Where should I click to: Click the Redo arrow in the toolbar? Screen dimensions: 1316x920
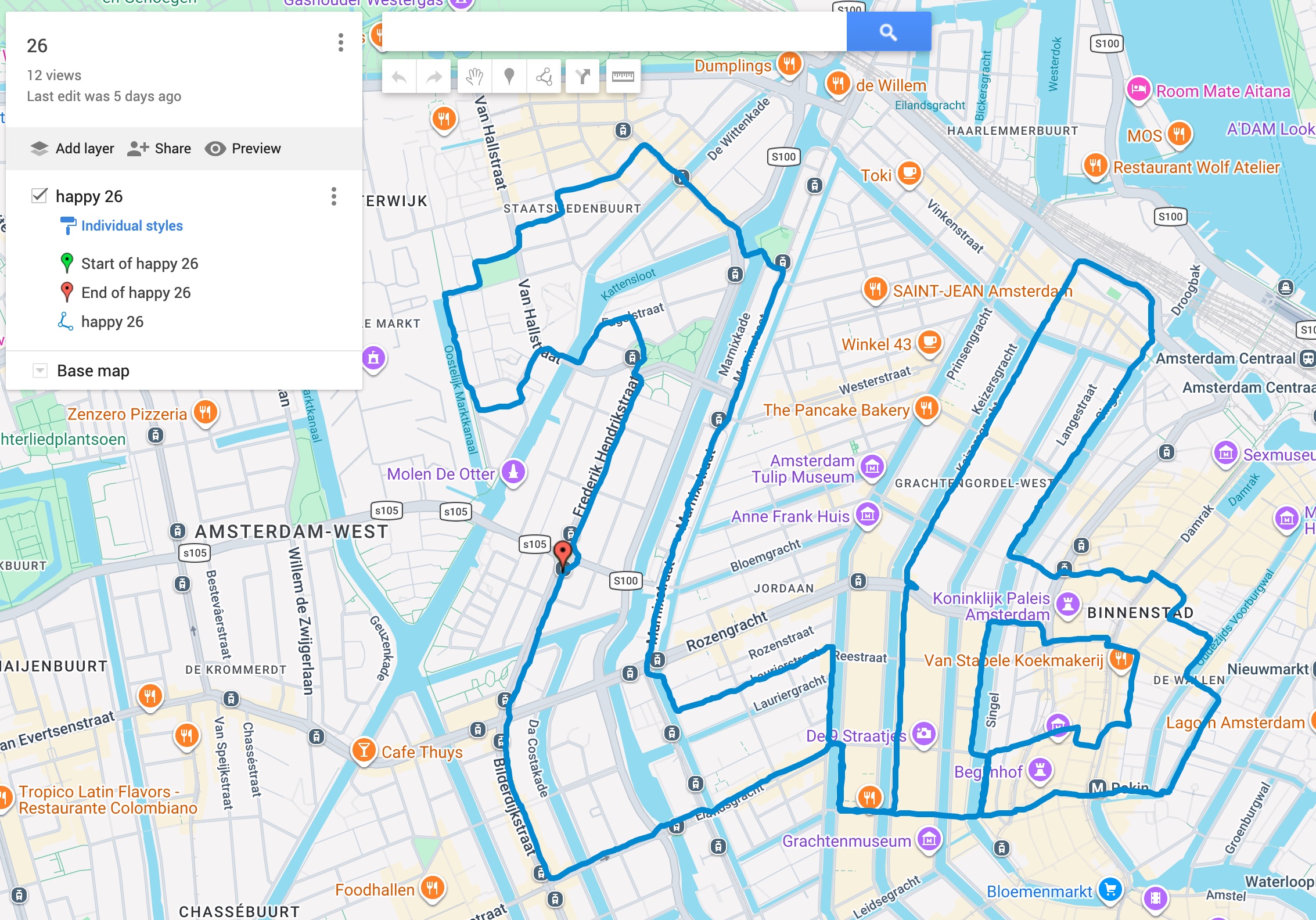pyautogui.click(x=434, y=76)
